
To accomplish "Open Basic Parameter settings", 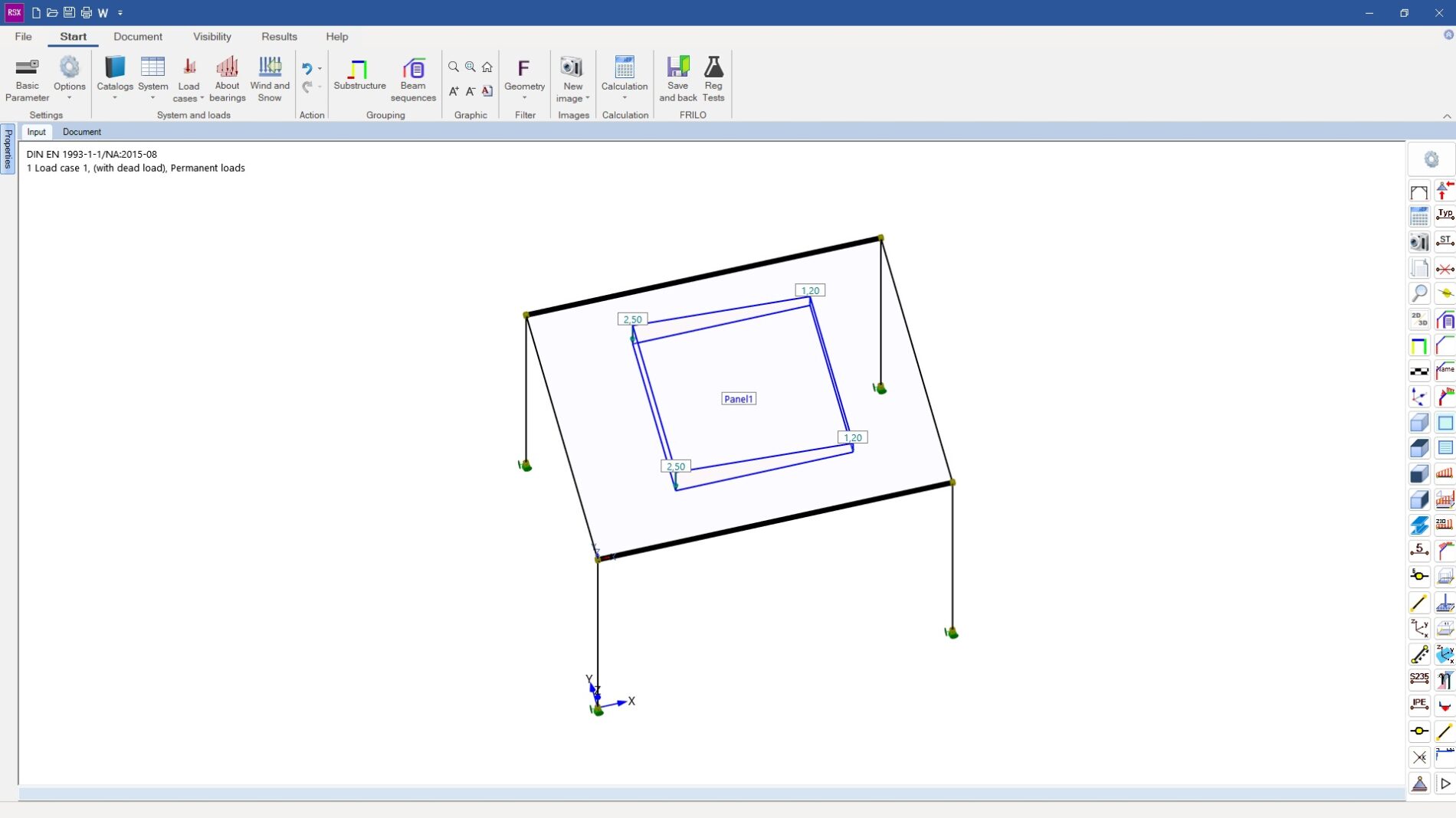I will [28, 80].
